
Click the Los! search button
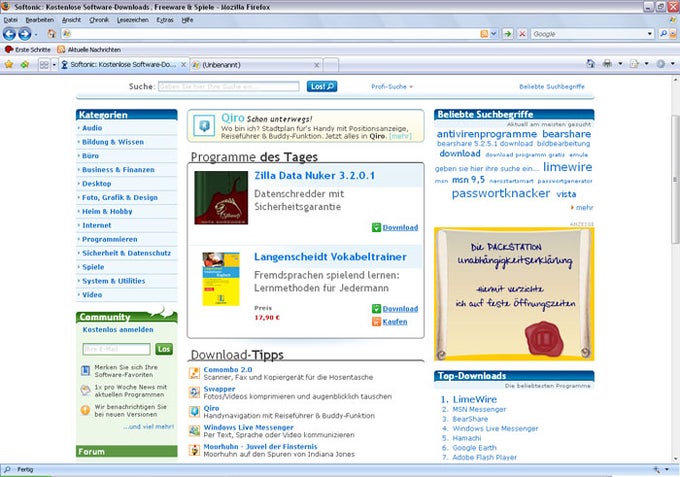322,86
